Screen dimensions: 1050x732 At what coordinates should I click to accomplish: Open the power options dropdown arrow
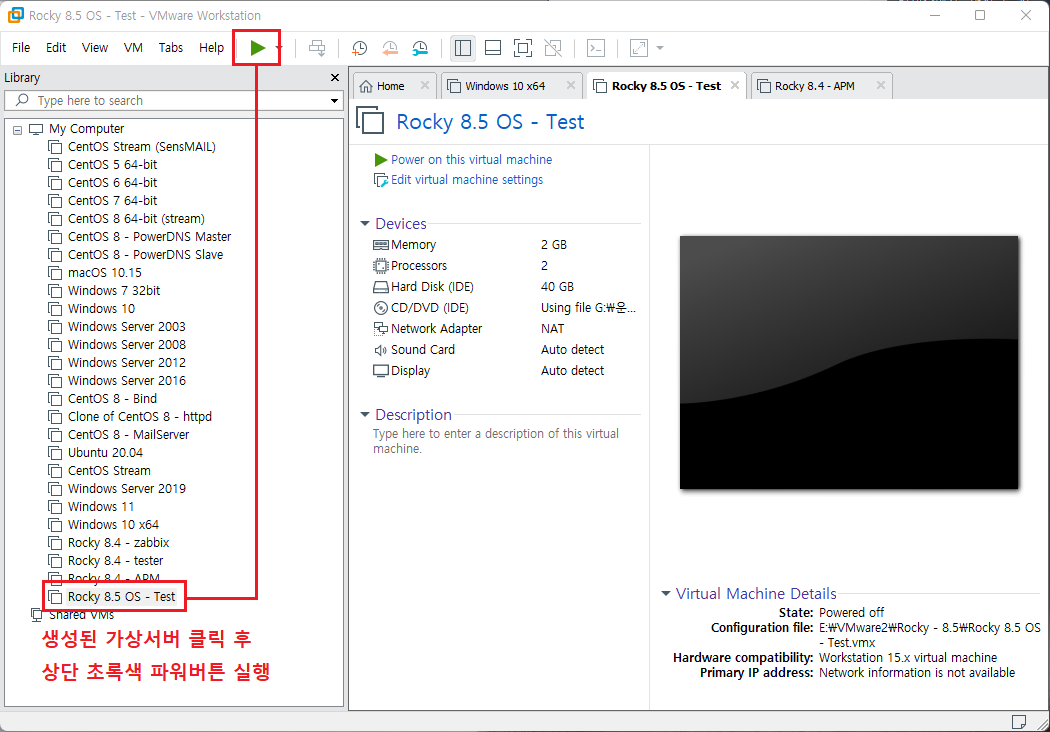[x=279, y=48]
